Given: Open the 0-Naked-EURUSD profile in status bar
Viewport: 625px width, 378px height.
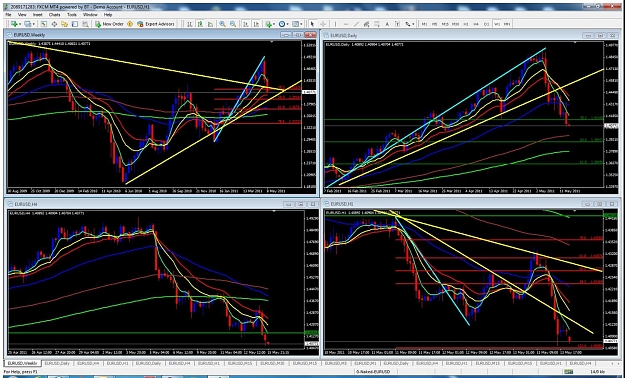Looking at the screenshot, I should (x=372, y=372).
